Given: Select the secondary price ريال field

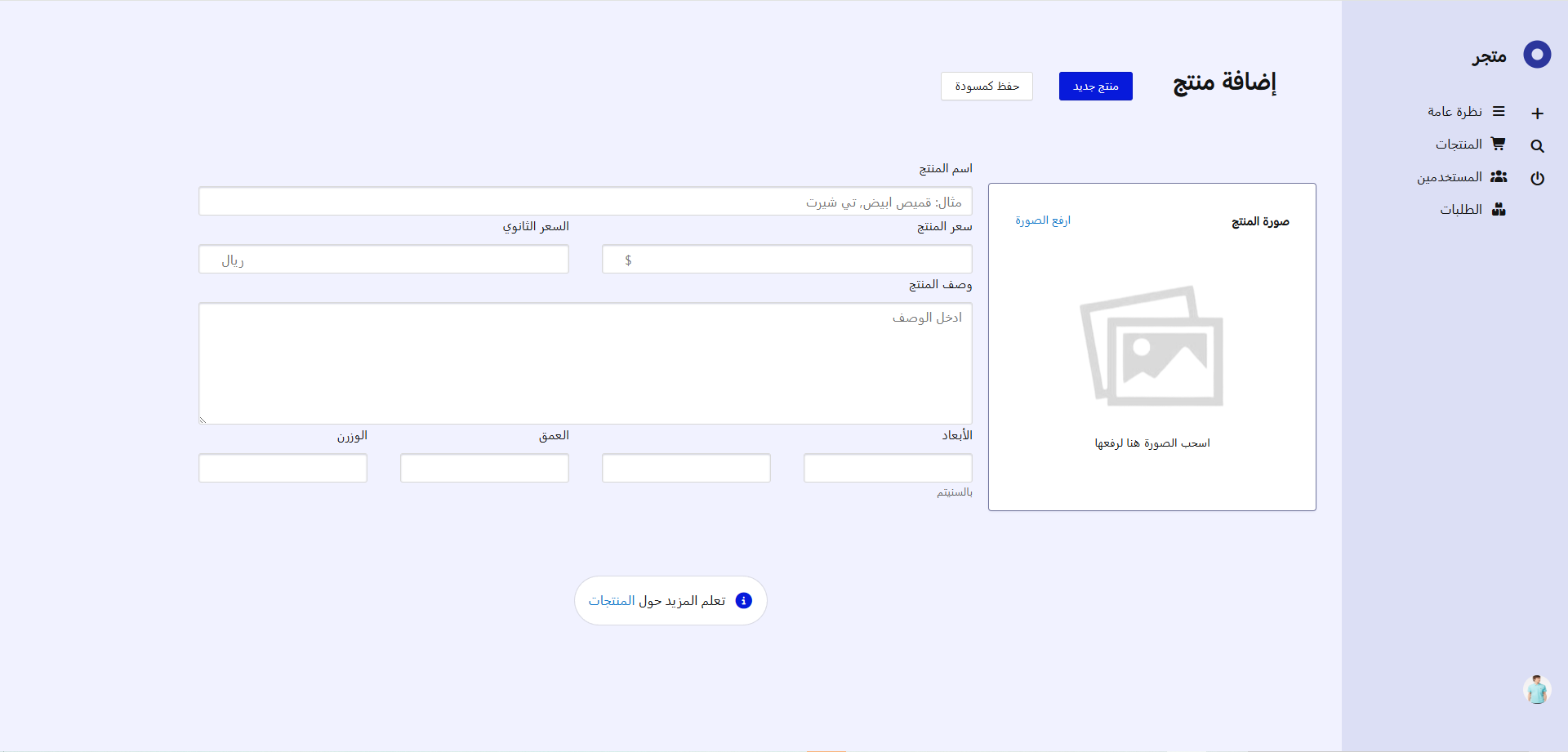Looking at the screenshot, I should (x=383, y=260).
